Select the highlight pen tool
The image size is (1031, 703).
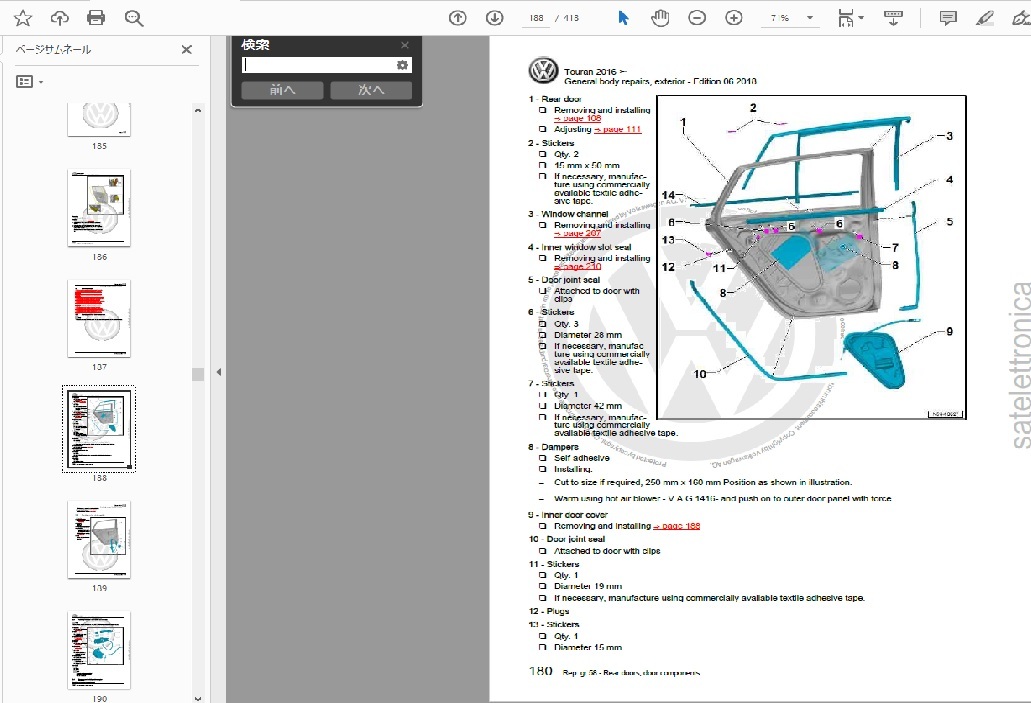pyautogui.click(x=984, y=18)
